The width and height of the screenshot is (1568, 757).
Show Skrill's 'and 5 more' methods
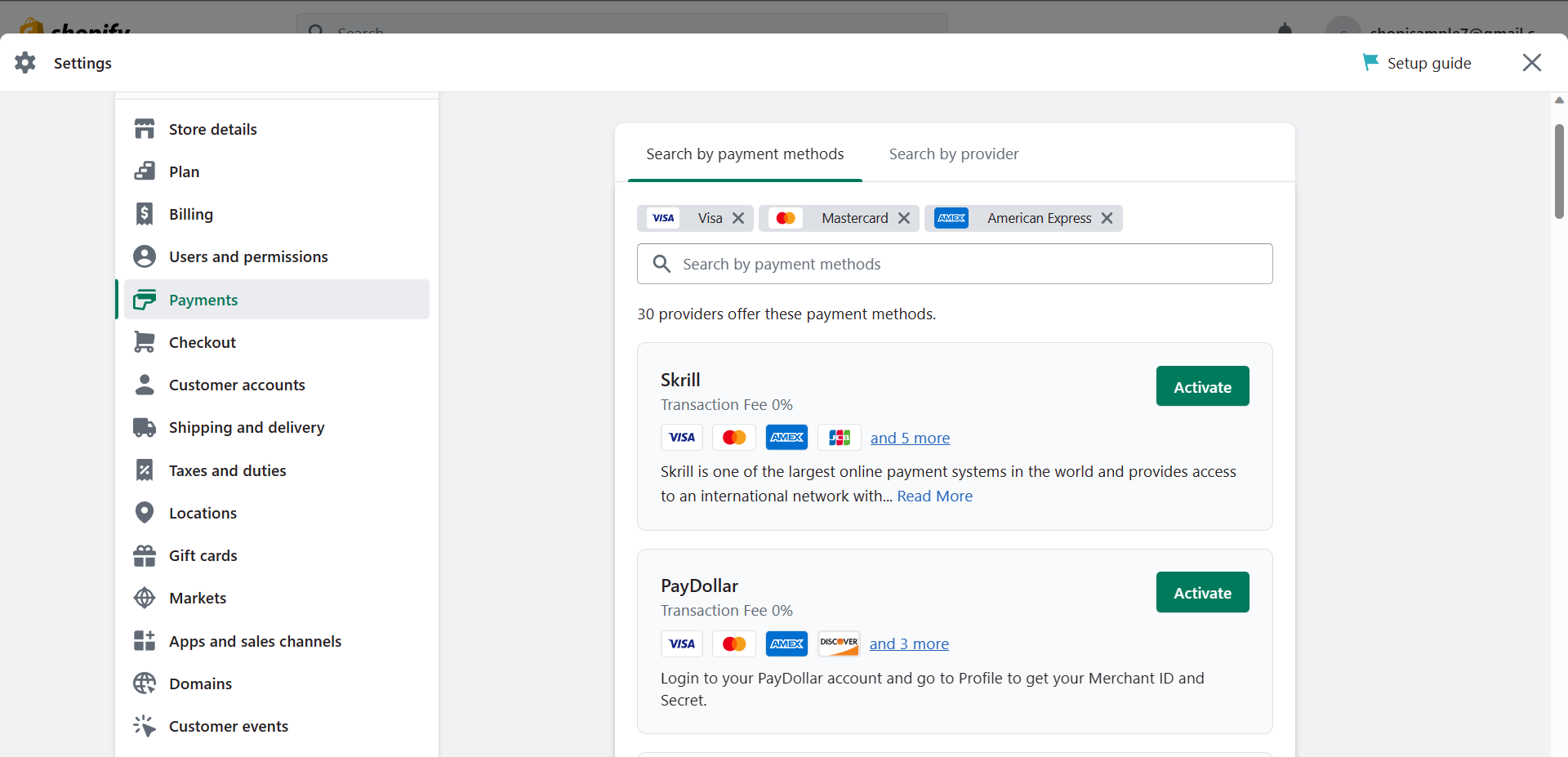pyautogui.click(x=910, y=438)
